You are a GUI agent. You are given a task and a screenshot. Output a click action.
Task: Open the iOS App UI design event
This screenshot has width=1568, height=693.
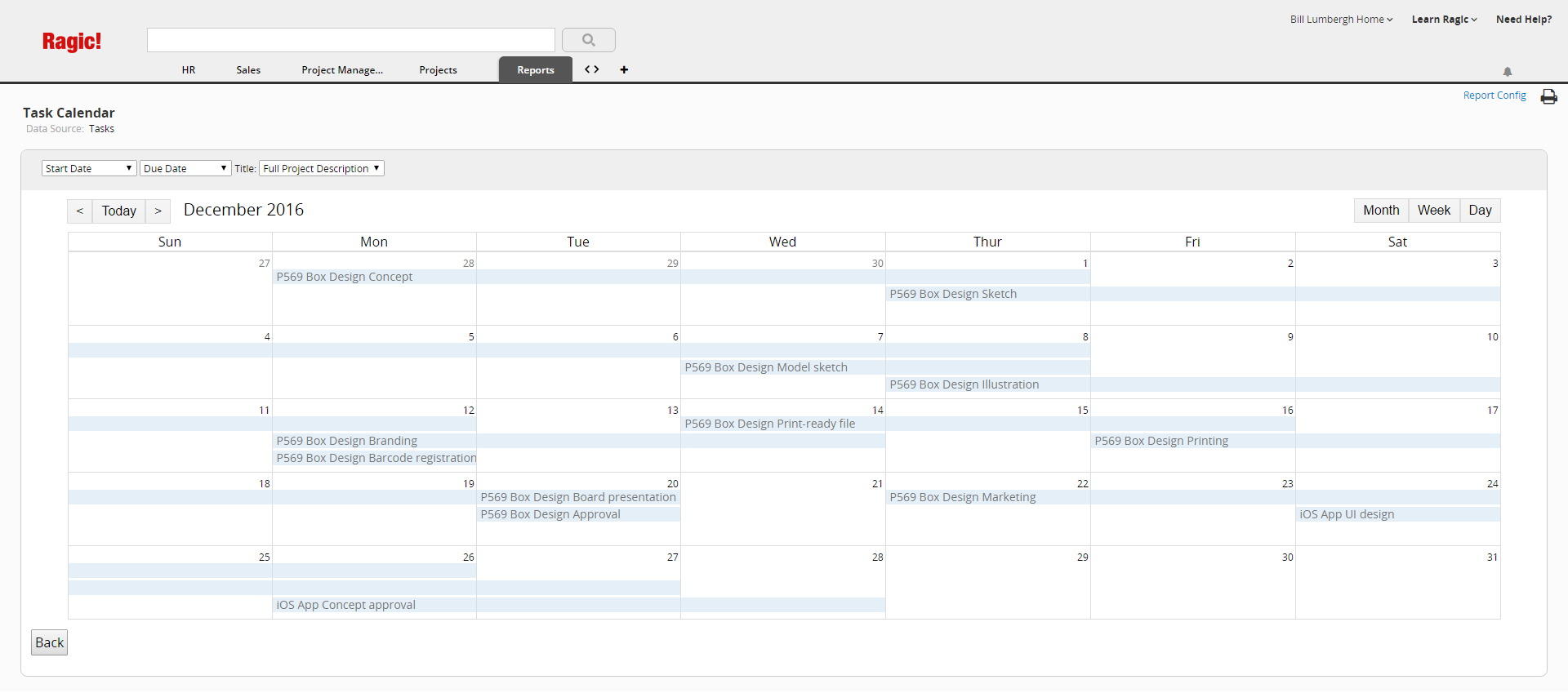(1347, 515)
